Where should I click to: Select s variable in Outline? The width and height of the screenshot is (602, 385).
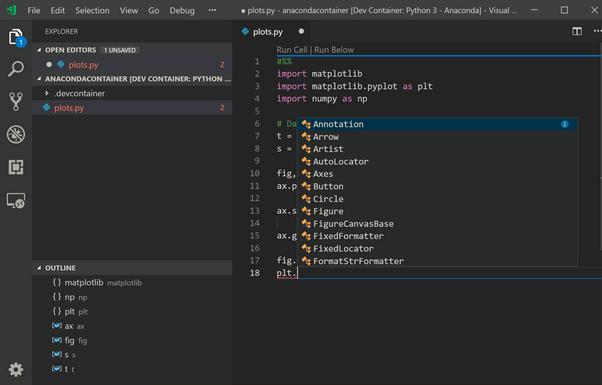(132, 355)
